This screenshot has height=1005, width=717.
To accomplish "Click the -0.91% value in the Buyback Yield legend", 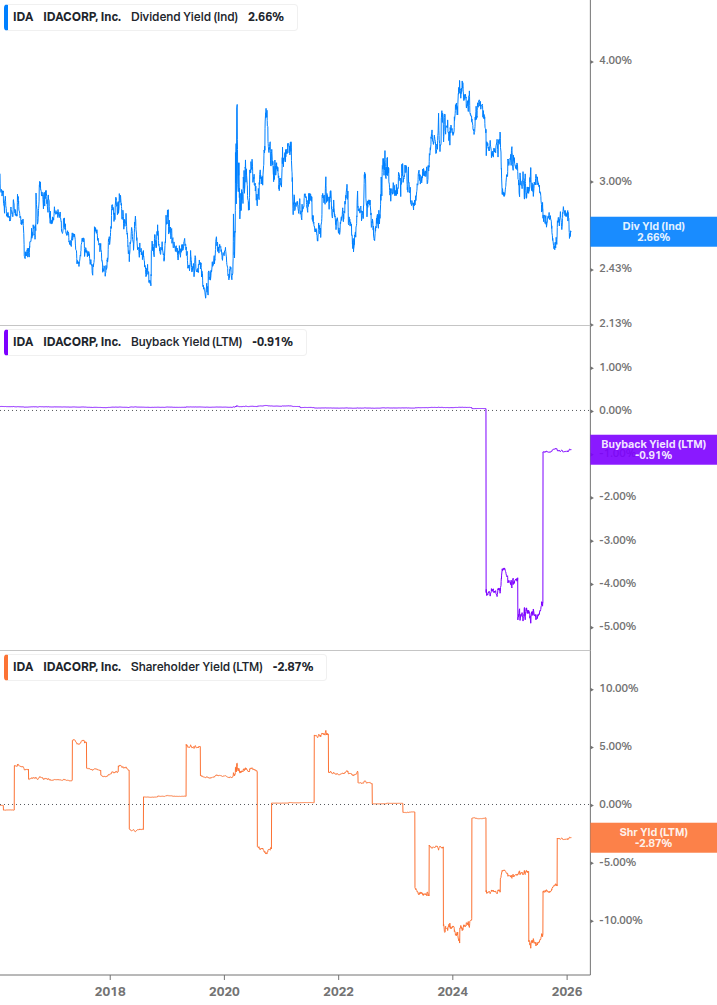I will click(272, 342).
